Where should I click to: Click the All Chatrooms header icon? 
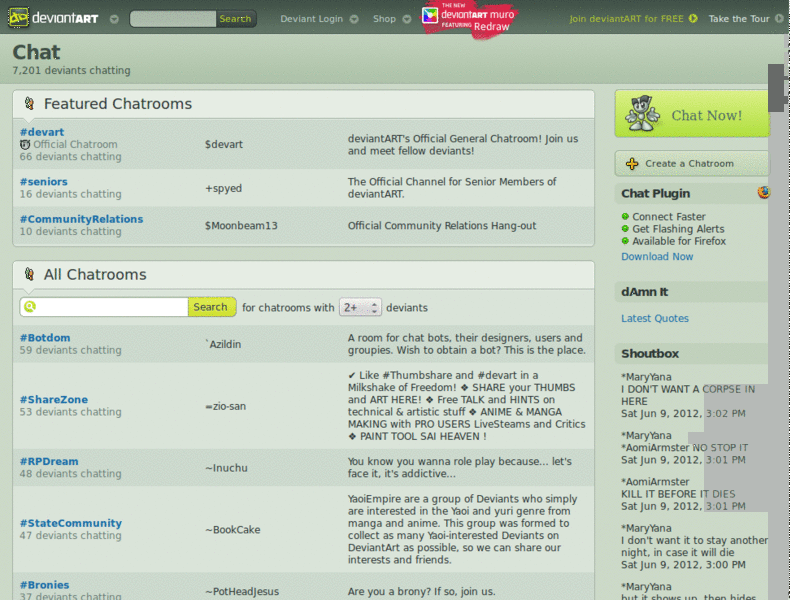30,274
